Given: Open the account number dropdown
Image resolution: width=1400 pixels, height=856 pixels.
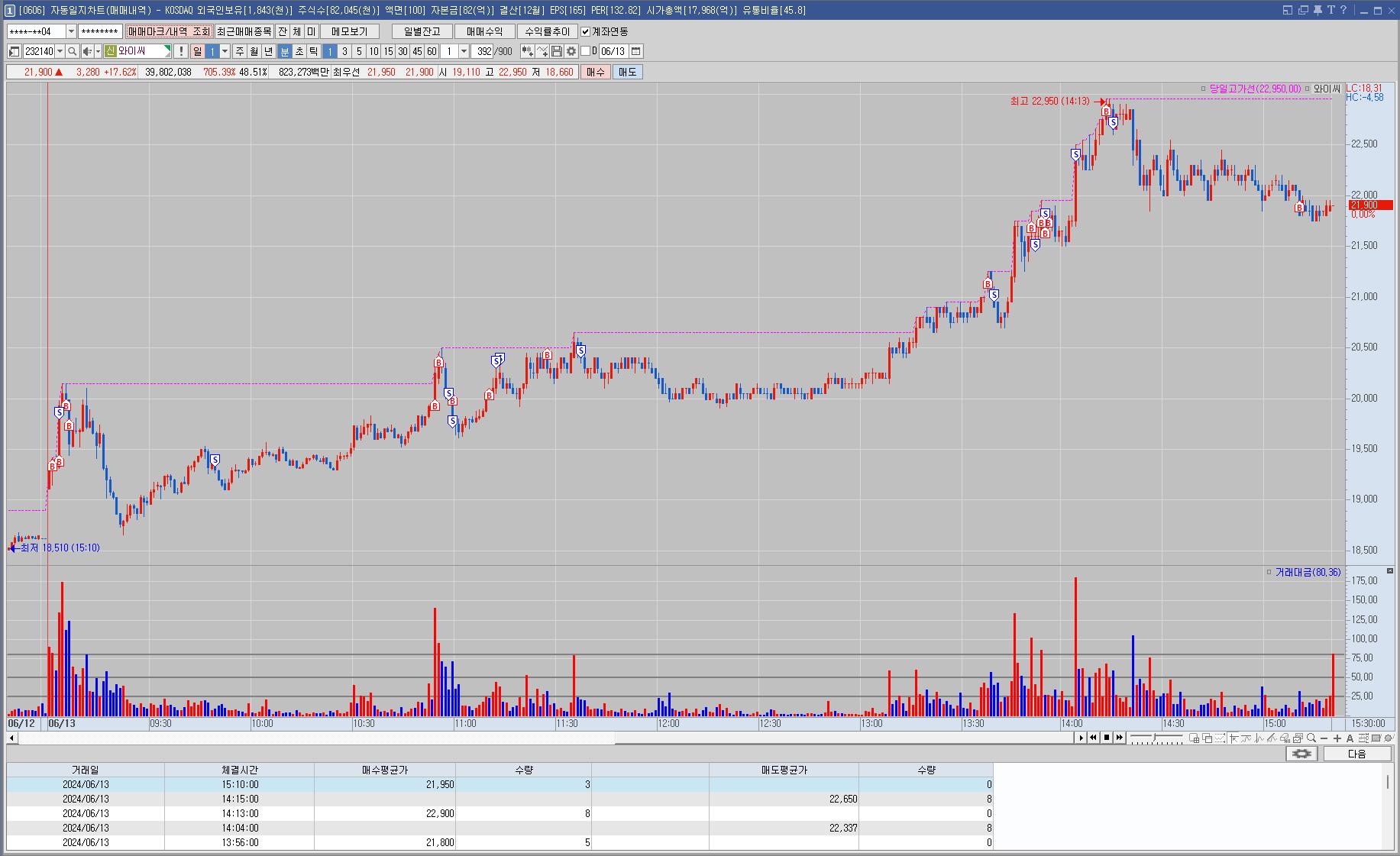Looking at the screenshot, I should (x=71, y=31).
